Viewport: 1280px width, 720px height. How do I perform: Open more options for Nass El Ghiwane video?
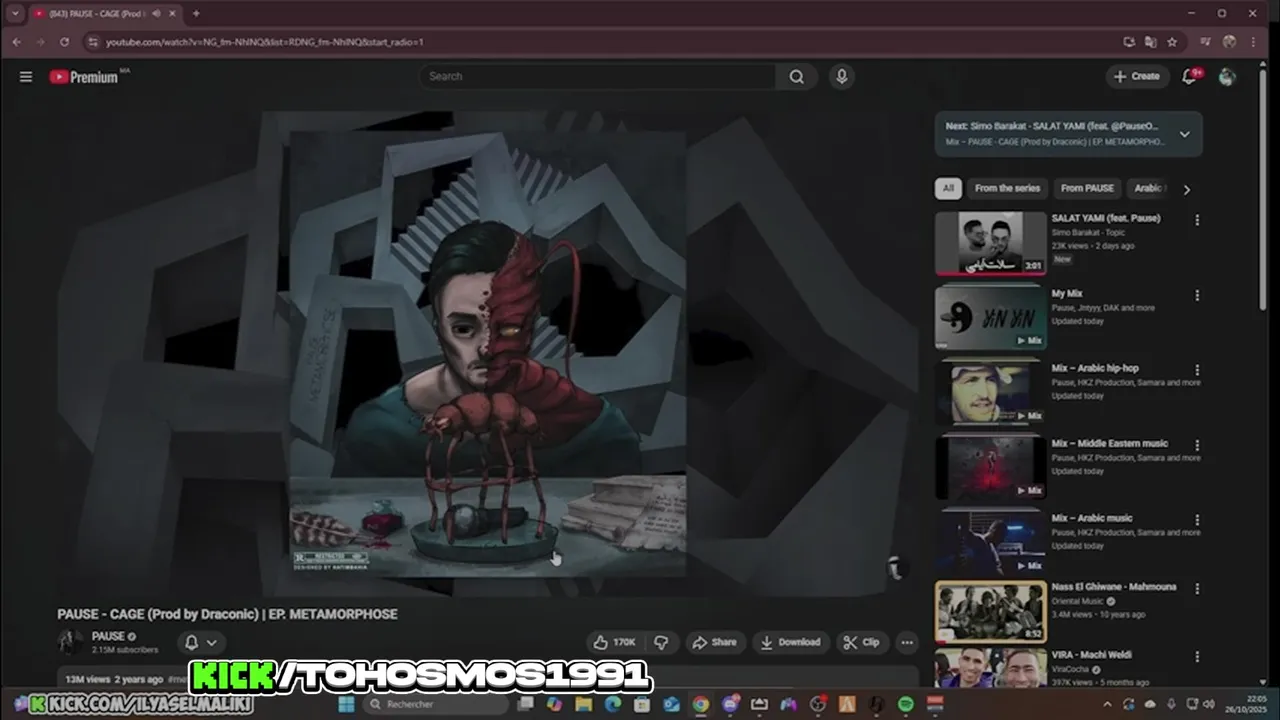tap(1197, 589)
